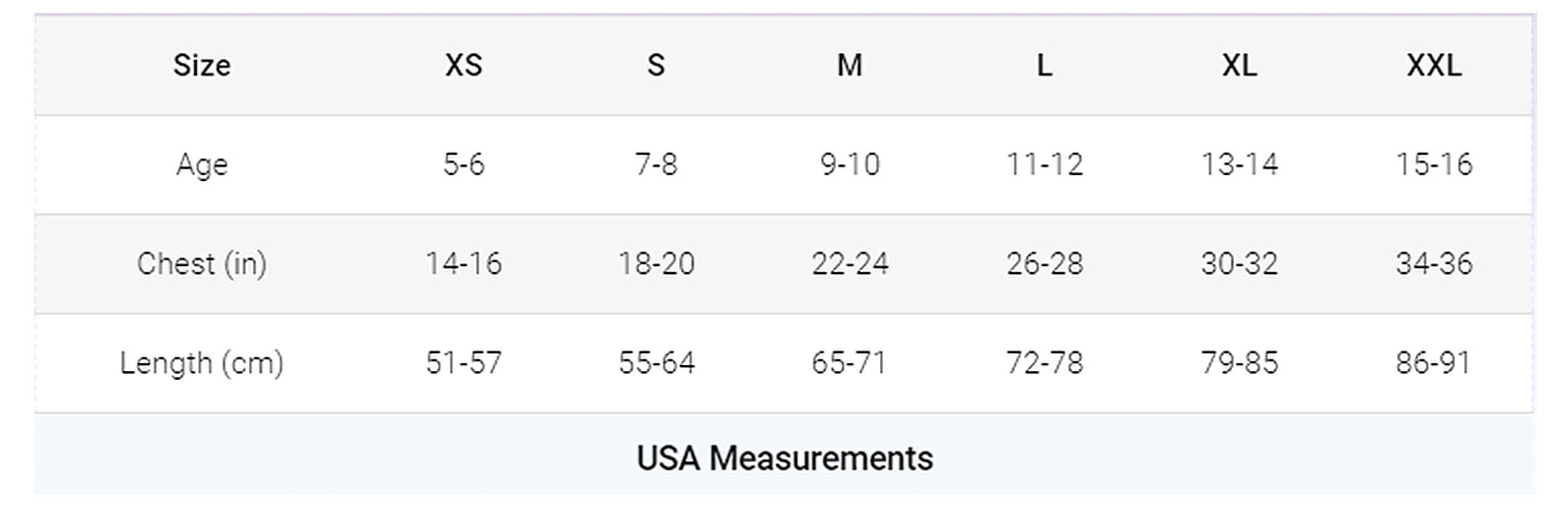Click length value 72-78 cell
1568x514 pixels.
[x=1044, y=363]
